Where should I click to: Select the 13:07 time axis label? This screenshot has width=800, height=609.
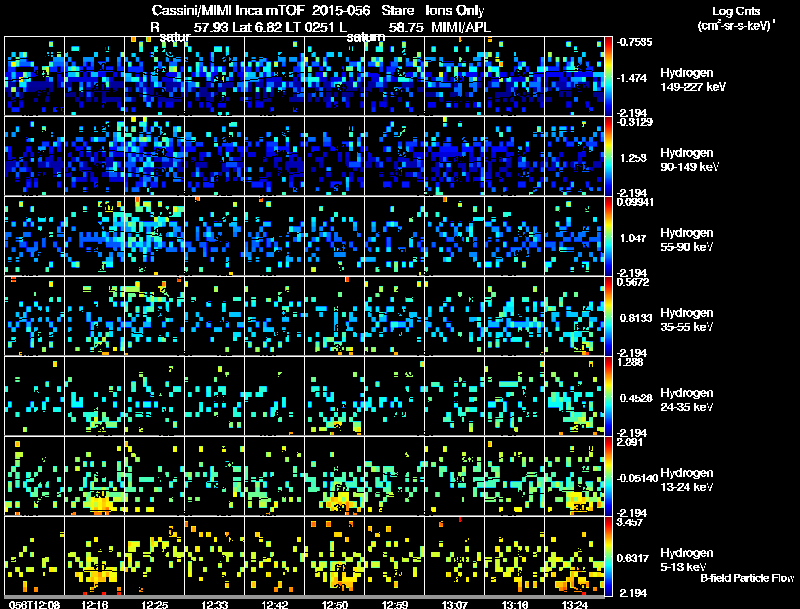(455, 604)
